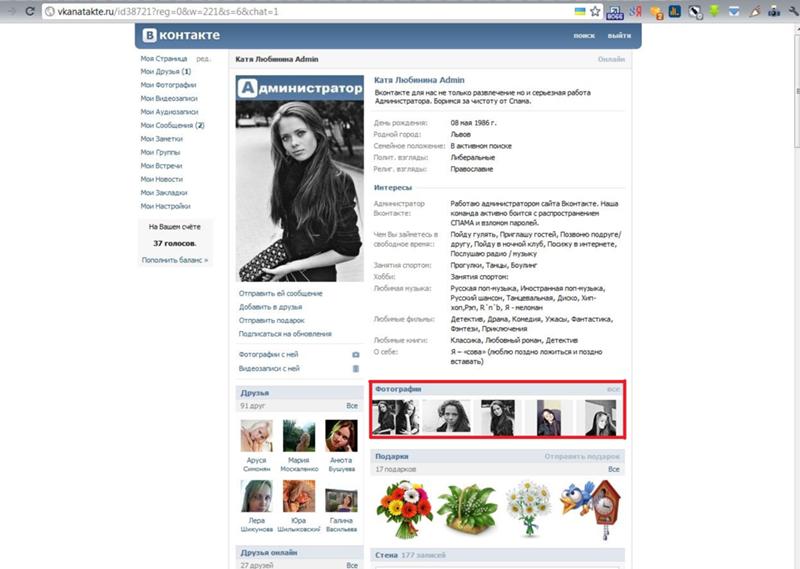This screenshot has height=569, width=800.
Task: Open the flower bouquet gift image
Action: click(405, 509)
